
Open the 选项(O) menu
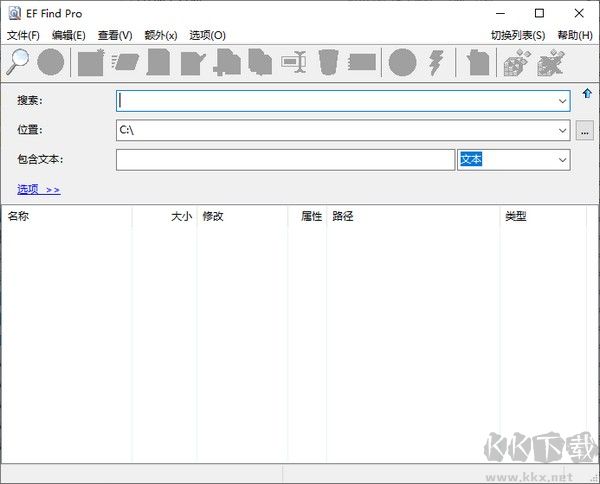207,35
